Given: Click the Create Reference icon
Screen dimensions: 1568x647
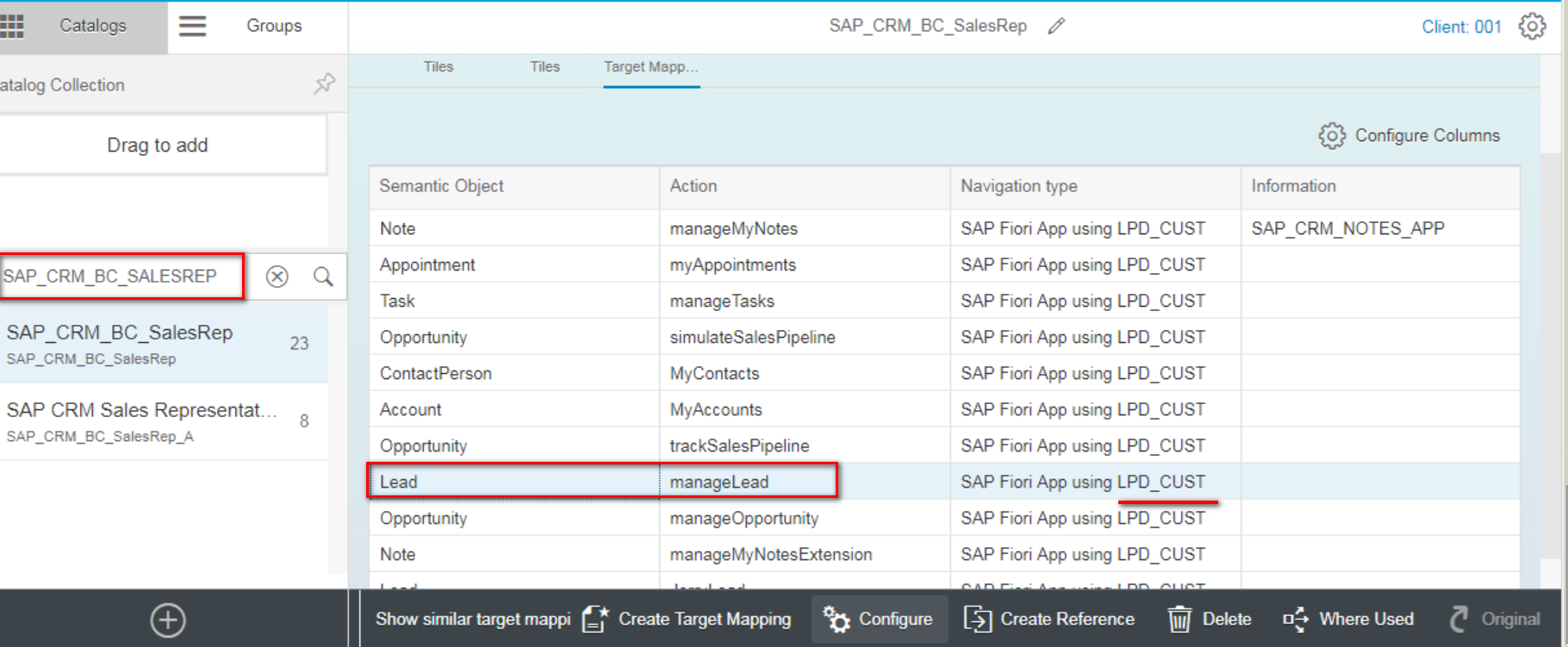Looking at the screenshot, I should [x=978, y=619].
